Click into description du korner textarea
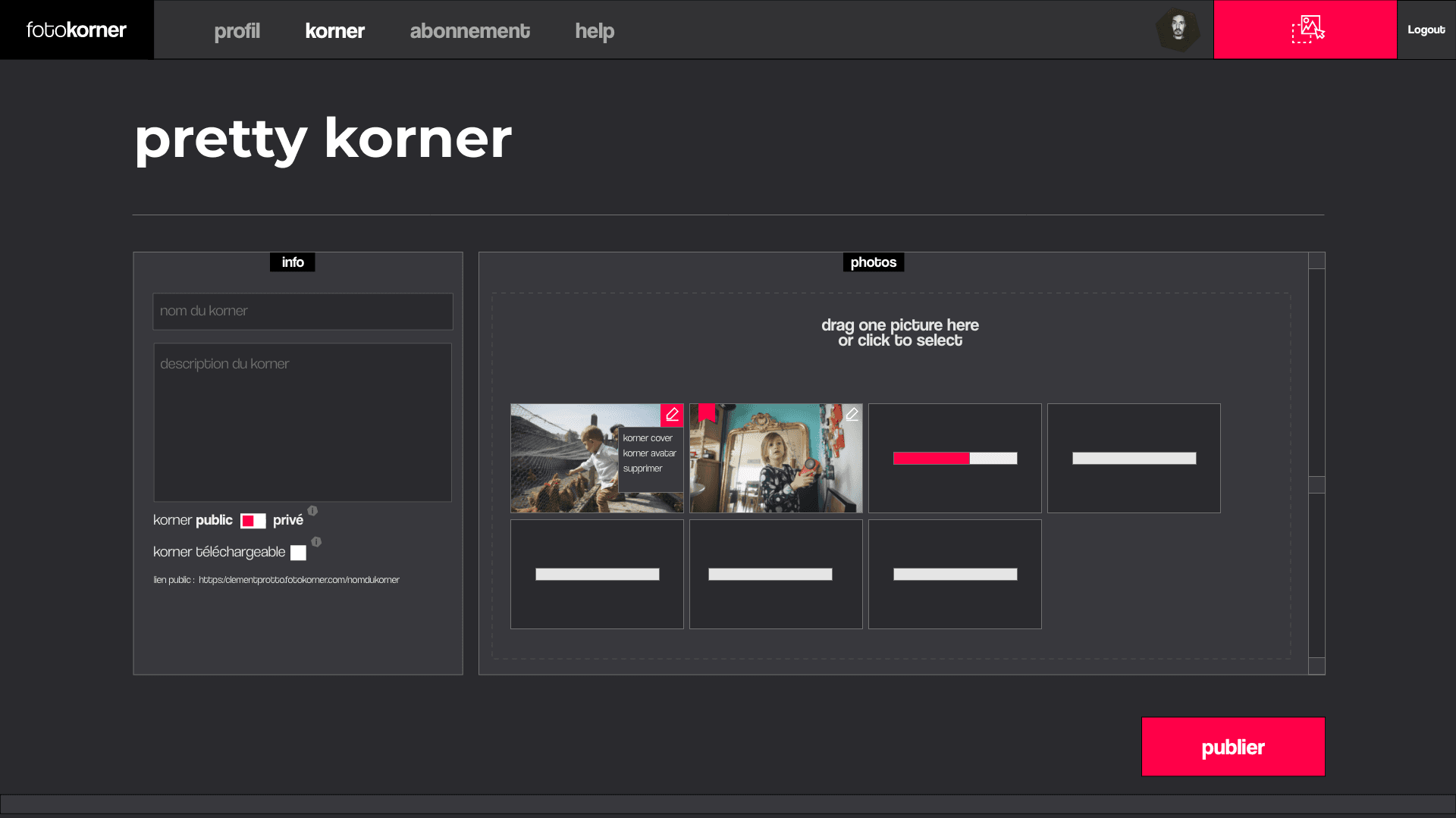The height and width of the screenshot is (818, 1456). point(303,422)
